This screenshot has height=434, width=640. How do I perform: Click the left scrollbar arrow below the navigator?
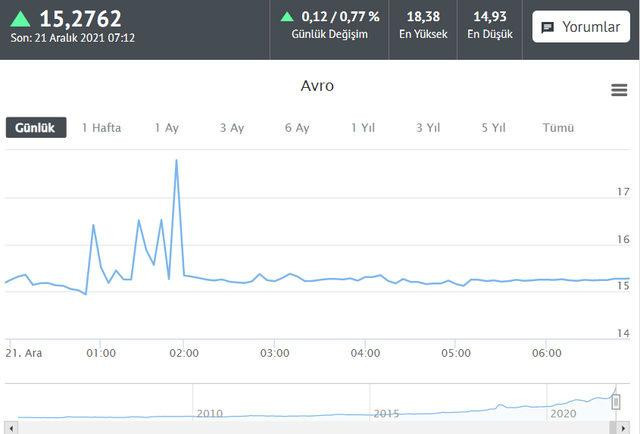click(8, 426)
